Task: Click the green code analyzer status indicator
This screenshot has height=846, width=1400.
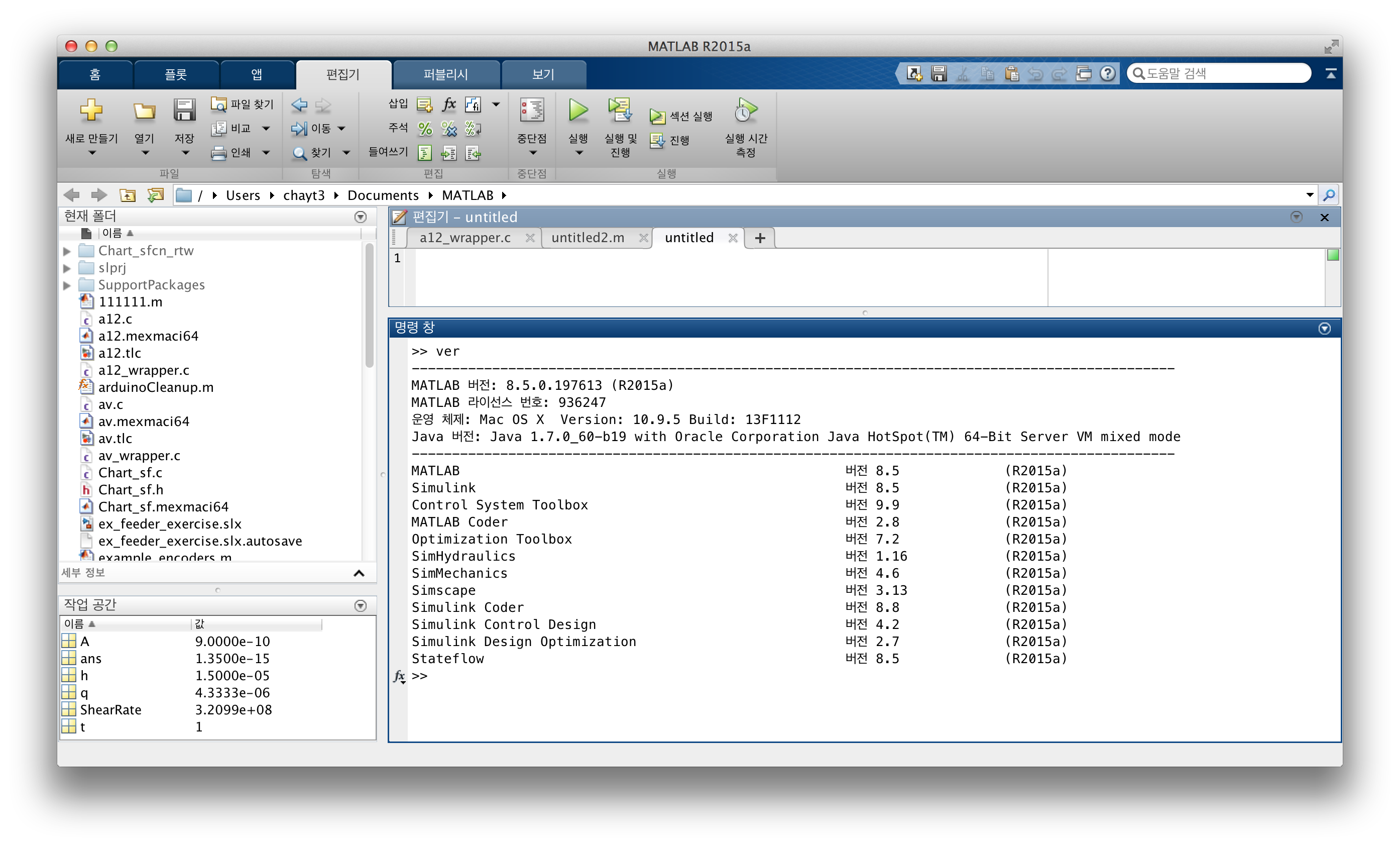Action: coord(1332,255)
